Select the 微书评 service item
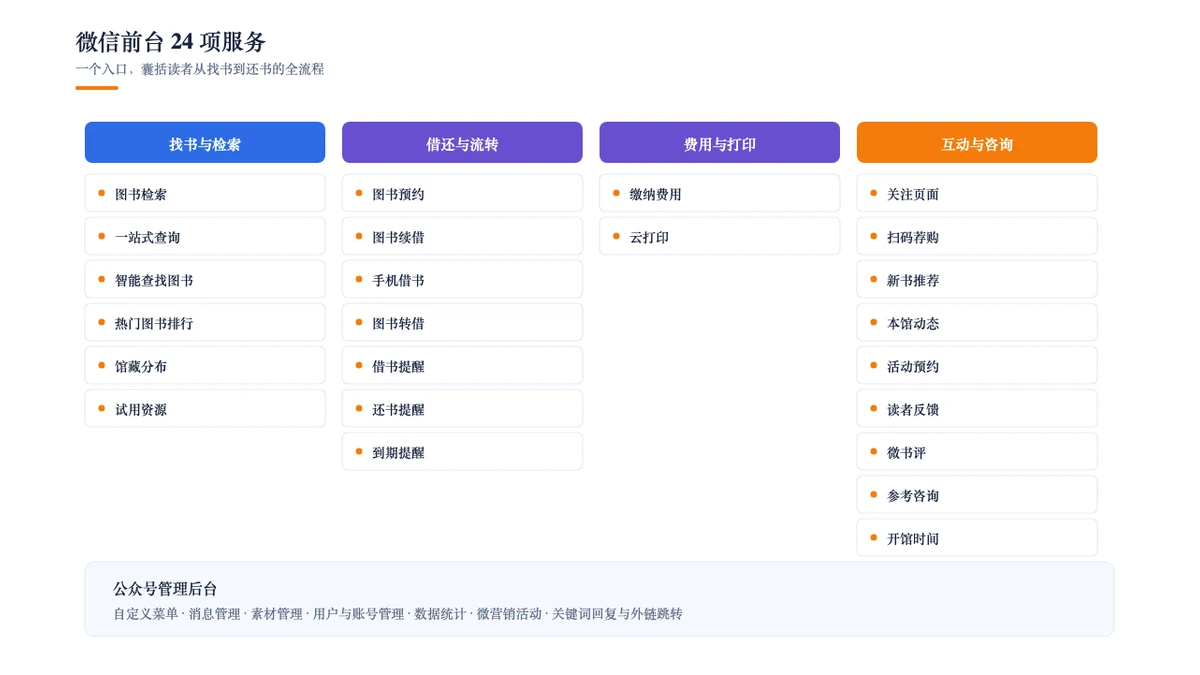 pos(977,452)
